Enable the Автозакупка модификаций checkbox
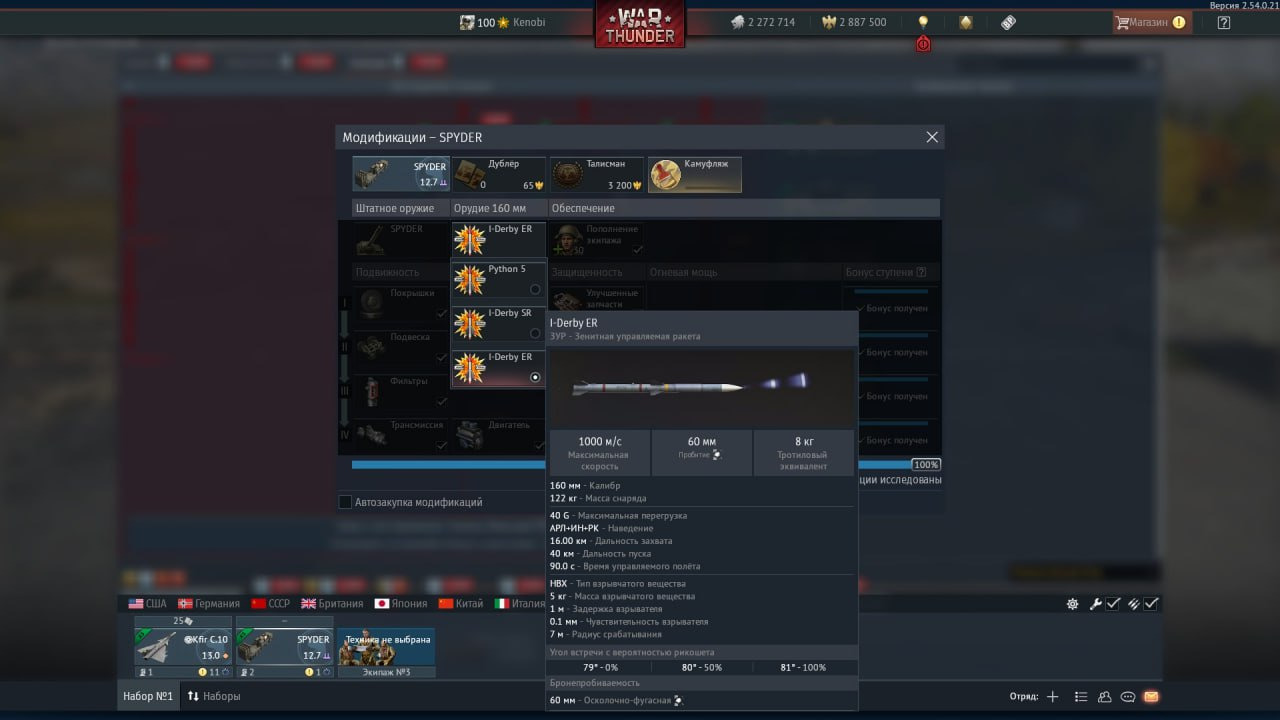The width and height of the screenshot is (1280, 720). [x=345, y=502]
